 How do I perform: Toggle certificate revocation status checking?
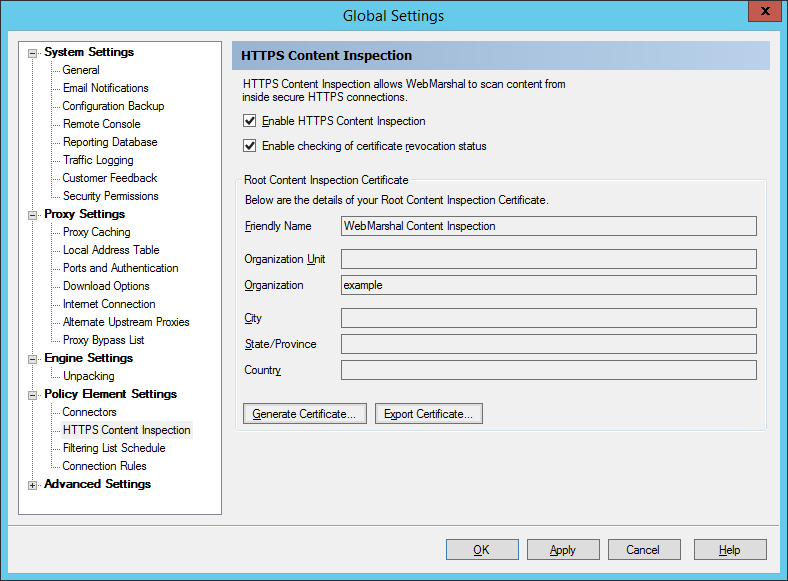tap(250, 146)
